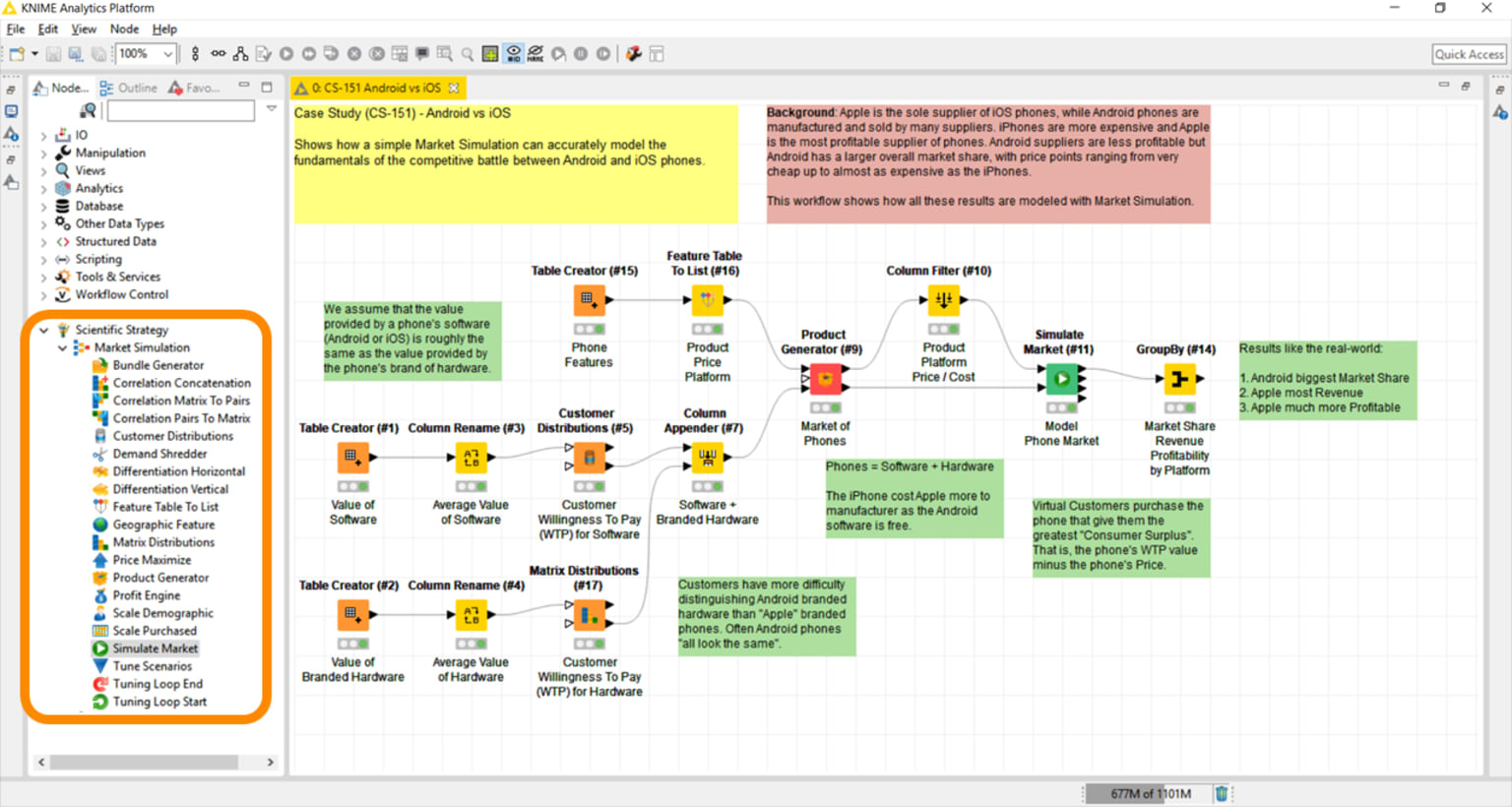Select Tuning Loop Start in node repository
1512x807 pixels.
159,702
